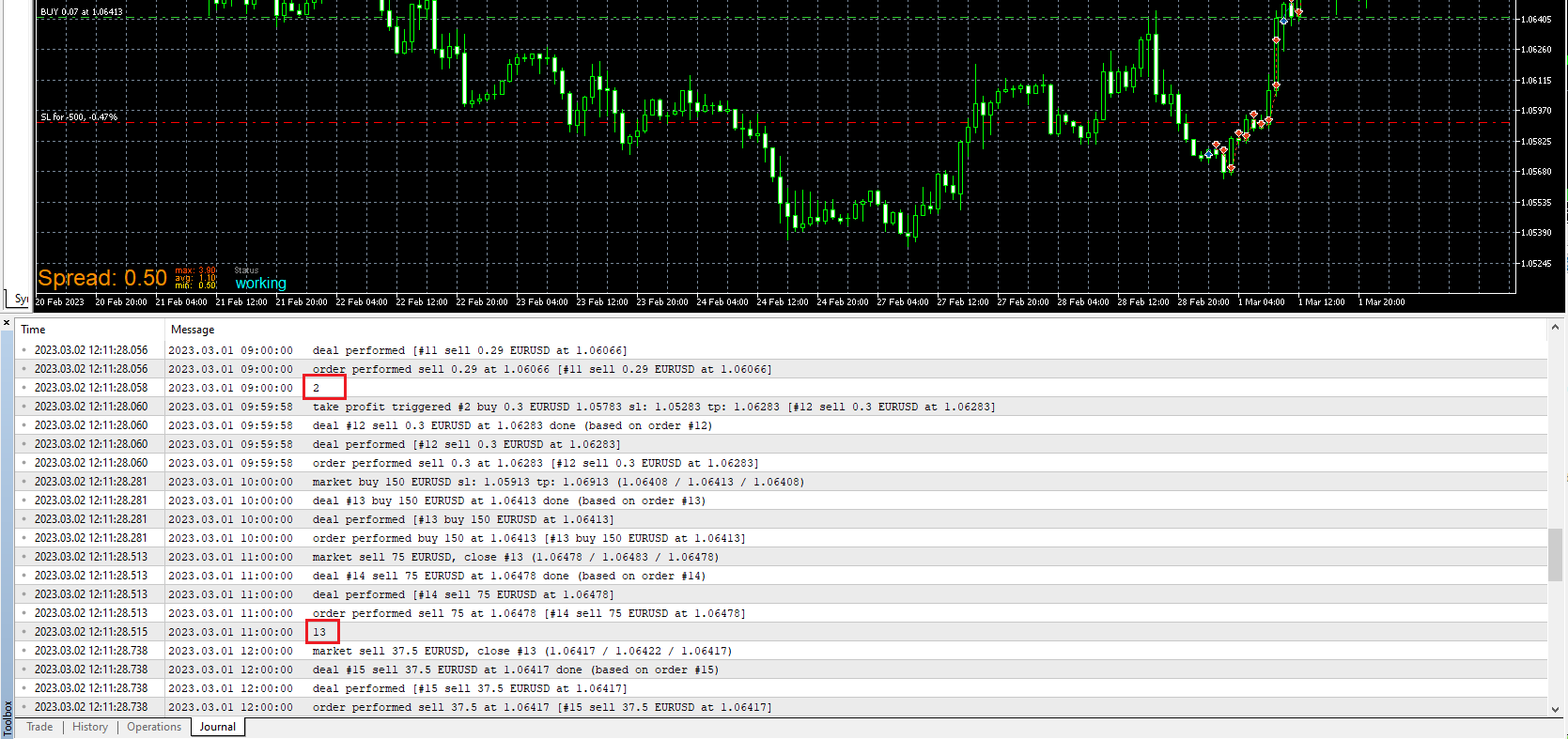Switch to the Trade tab
Screen dimensions: 1568x739
(39, 727)
